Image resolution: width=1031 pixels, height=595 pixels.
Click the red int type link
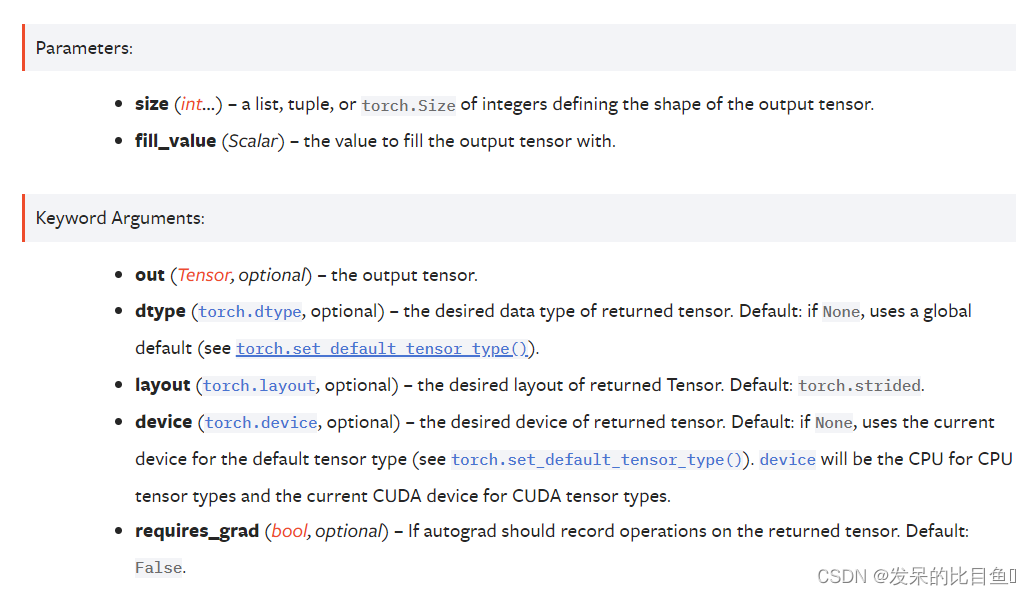click(191, 104)
